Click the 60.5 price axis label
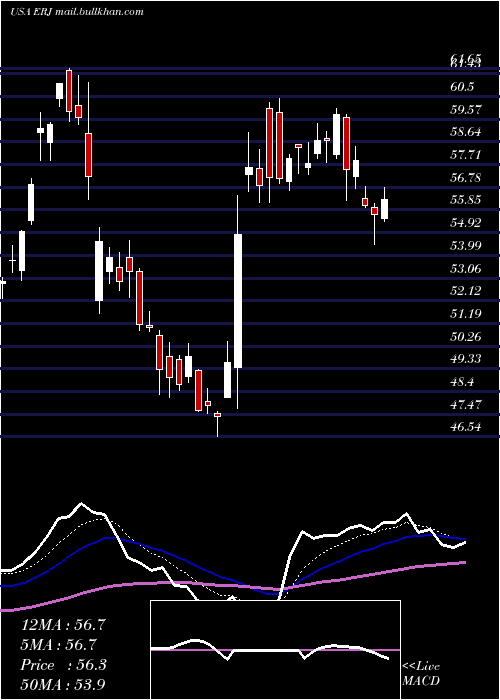Image resolution: width=500 pixels, height=700 pixels. pyautogui.click(x=462, y=87)
